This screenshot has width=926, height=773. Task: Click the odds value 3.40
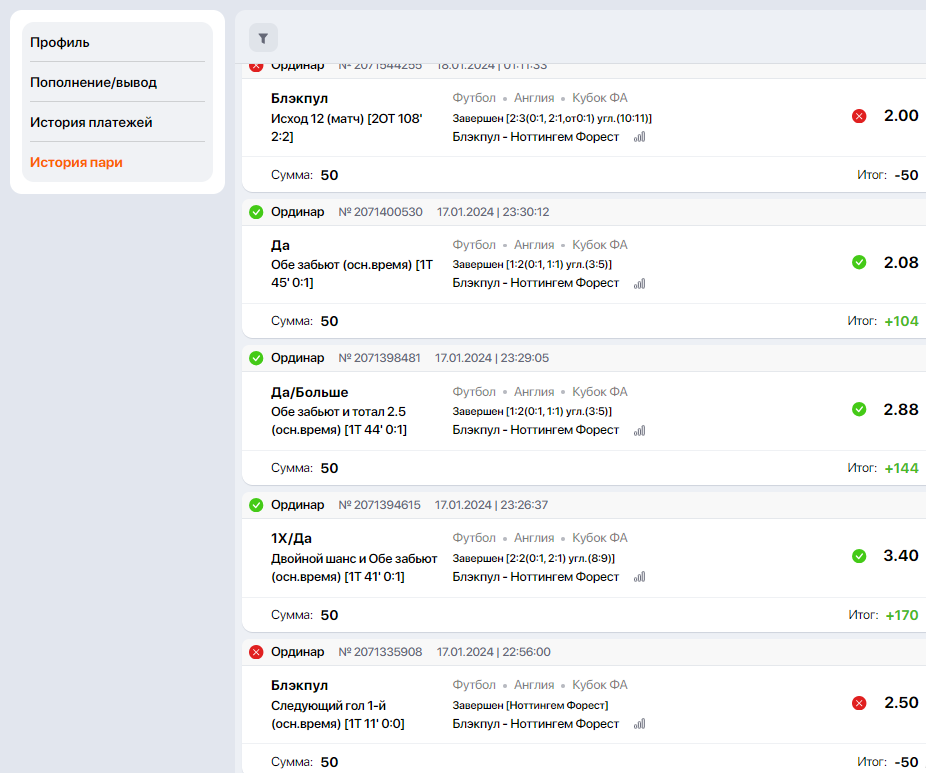(x=901, y=556)
